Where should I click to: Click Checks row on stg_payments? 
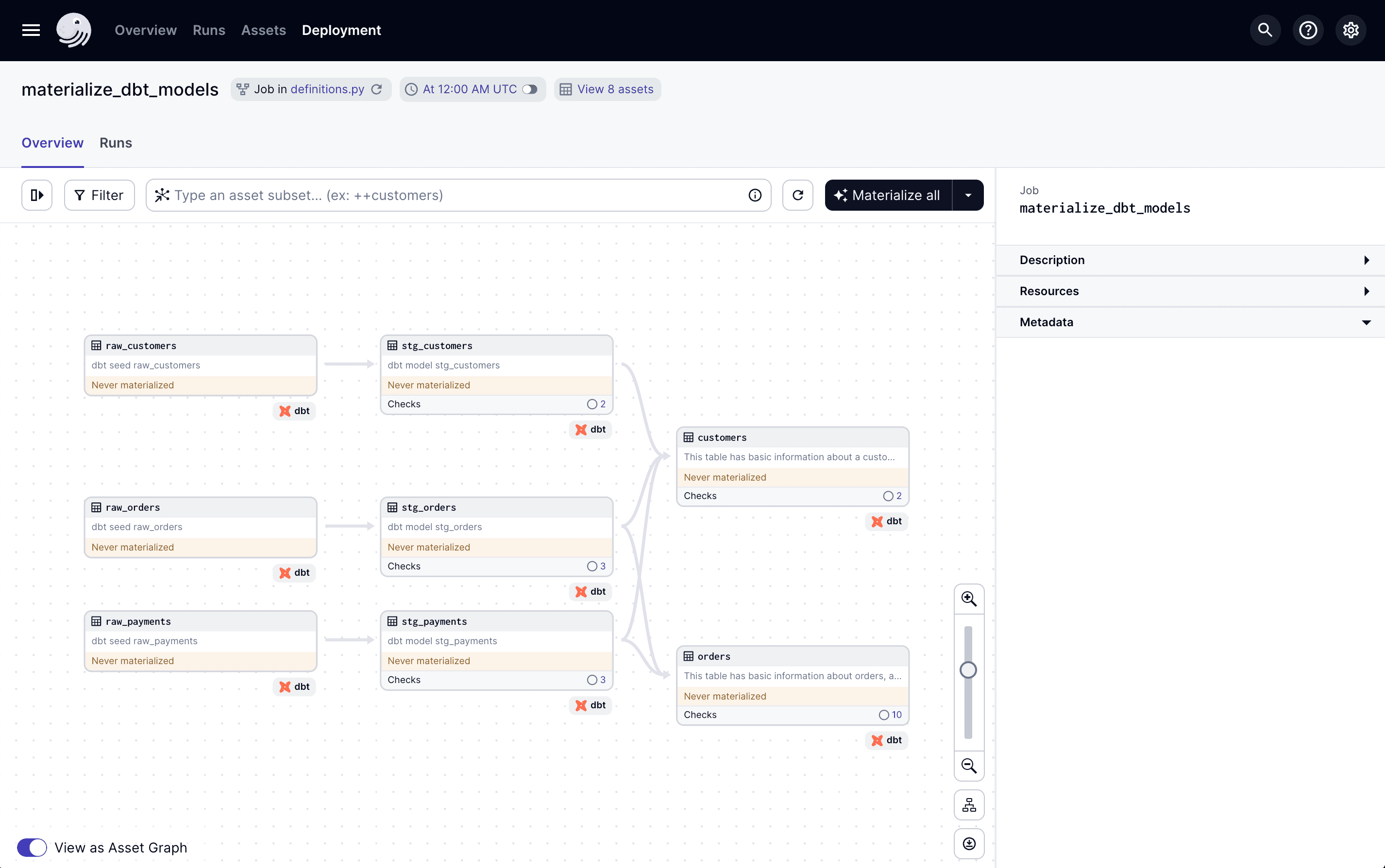tap(497, 680)
